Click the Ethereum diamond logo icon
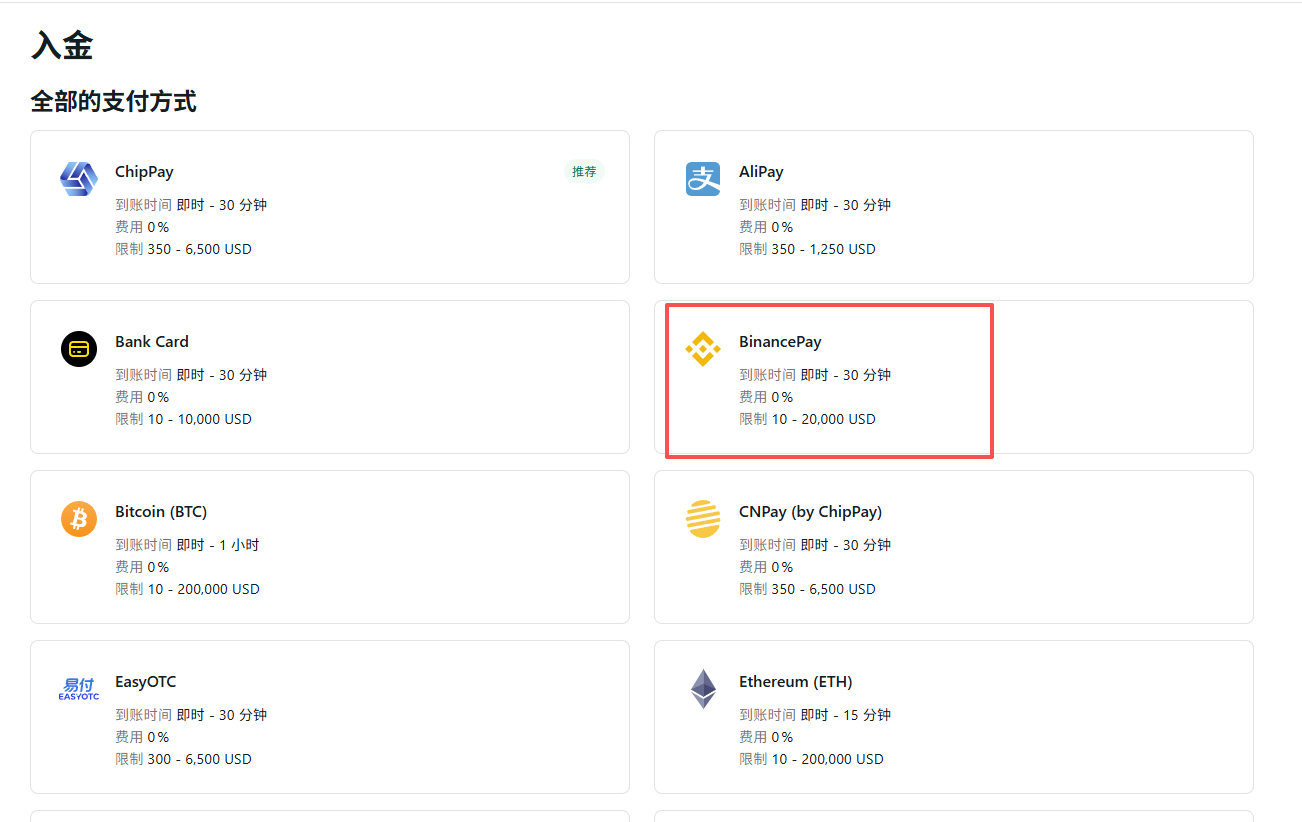1302x822 pixels. click(x=703, y=689)
